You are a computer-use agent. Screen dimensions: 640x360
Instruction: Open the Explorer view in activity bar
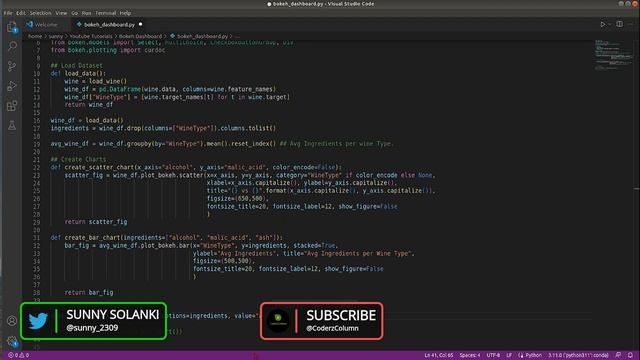pyautogui.click(x=12, y=27)
